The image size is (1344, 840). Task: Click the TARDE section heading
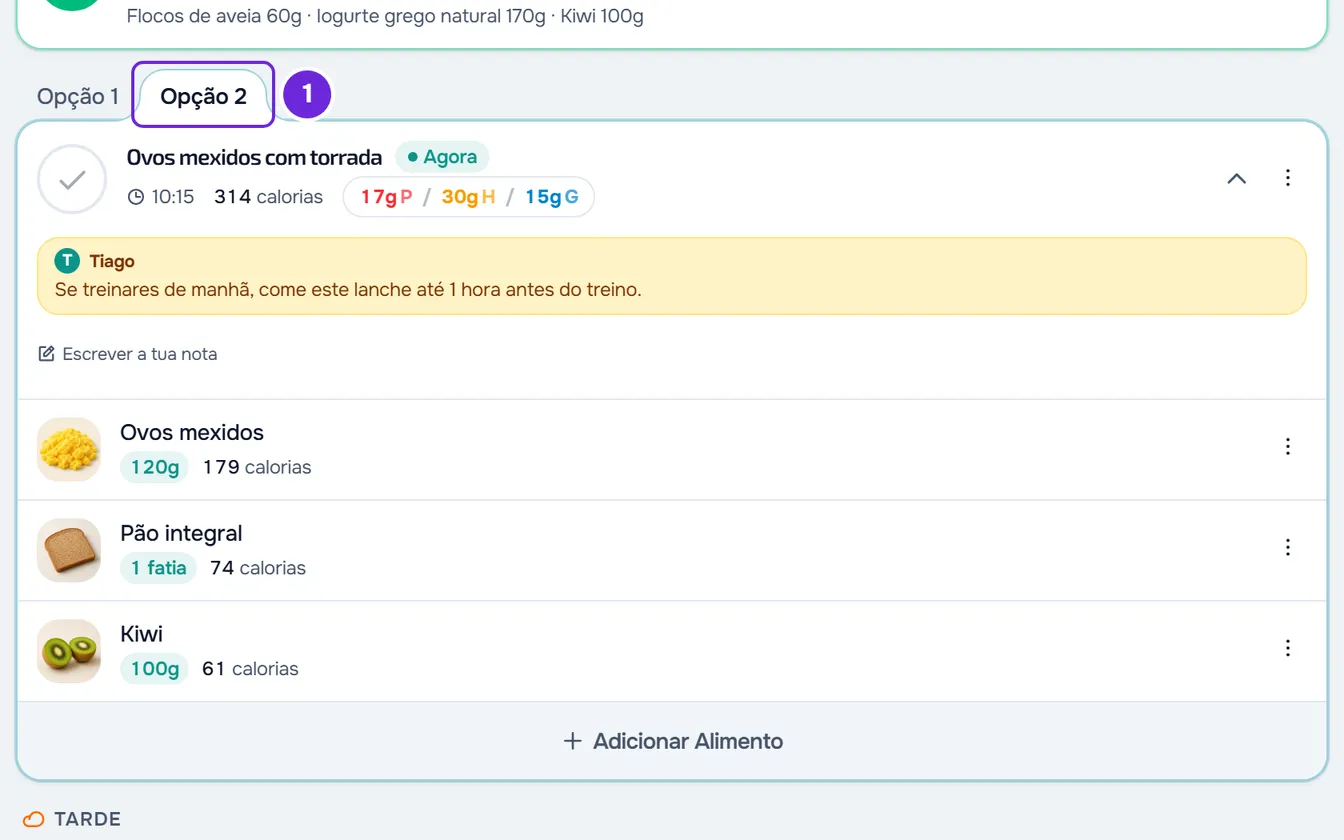[87, 819]
